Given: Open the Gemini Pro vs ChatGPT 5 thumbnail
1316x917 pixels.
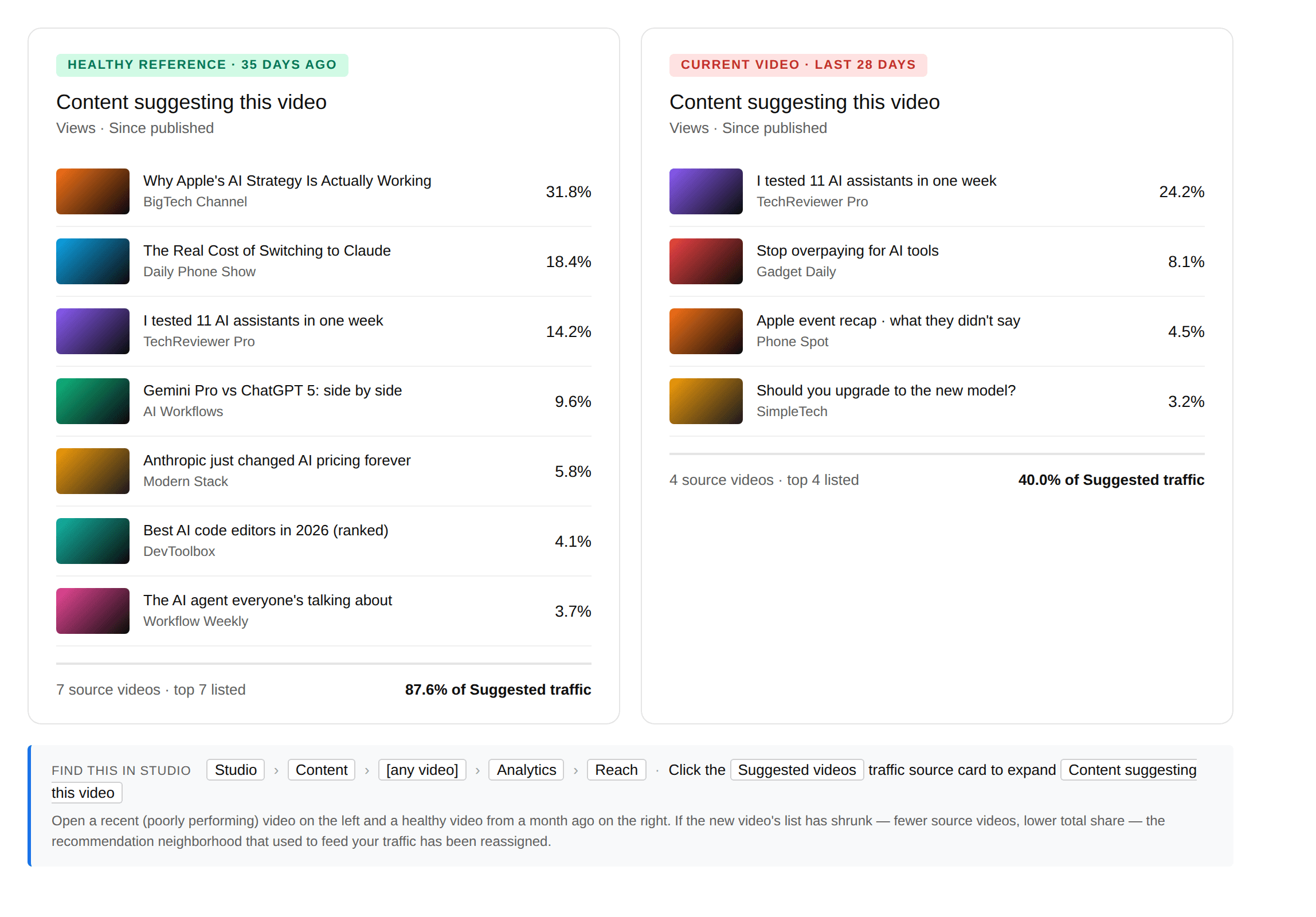Looking at the screenshot, I should [93, 401].
